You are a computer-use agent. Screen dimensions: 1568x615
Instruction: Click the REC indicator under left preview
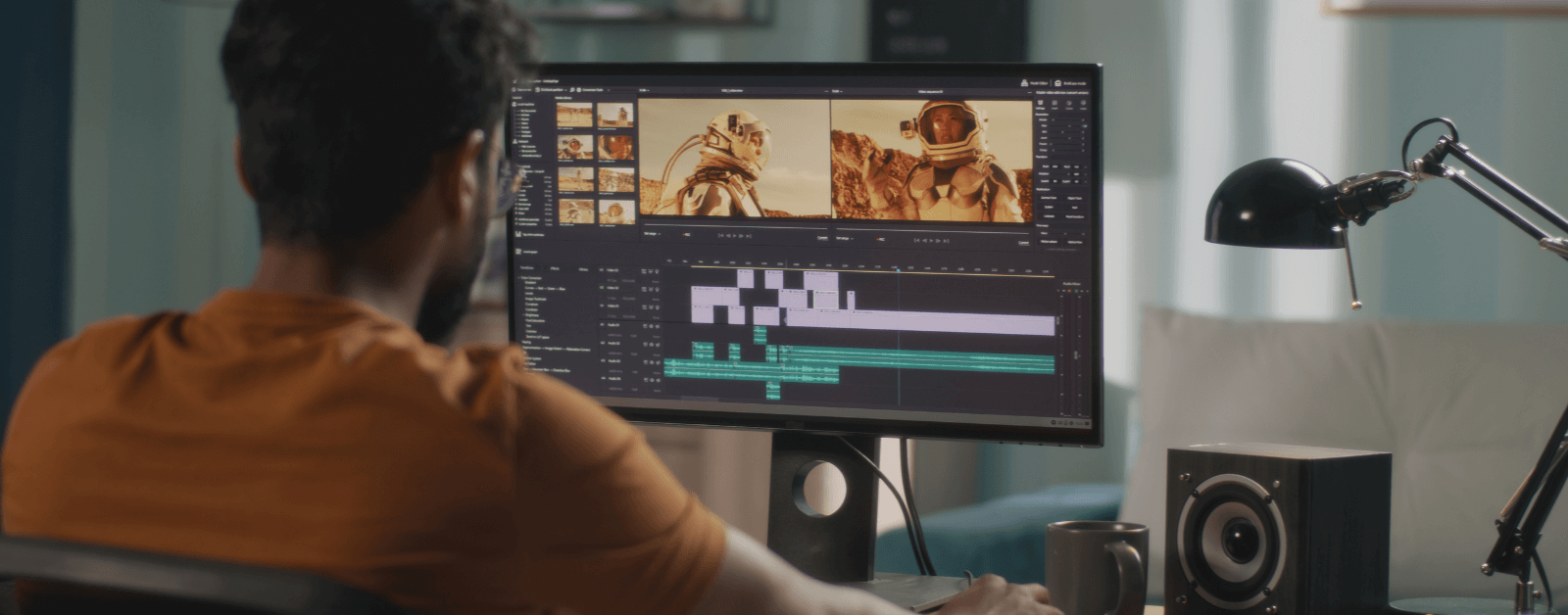point(686,235)
